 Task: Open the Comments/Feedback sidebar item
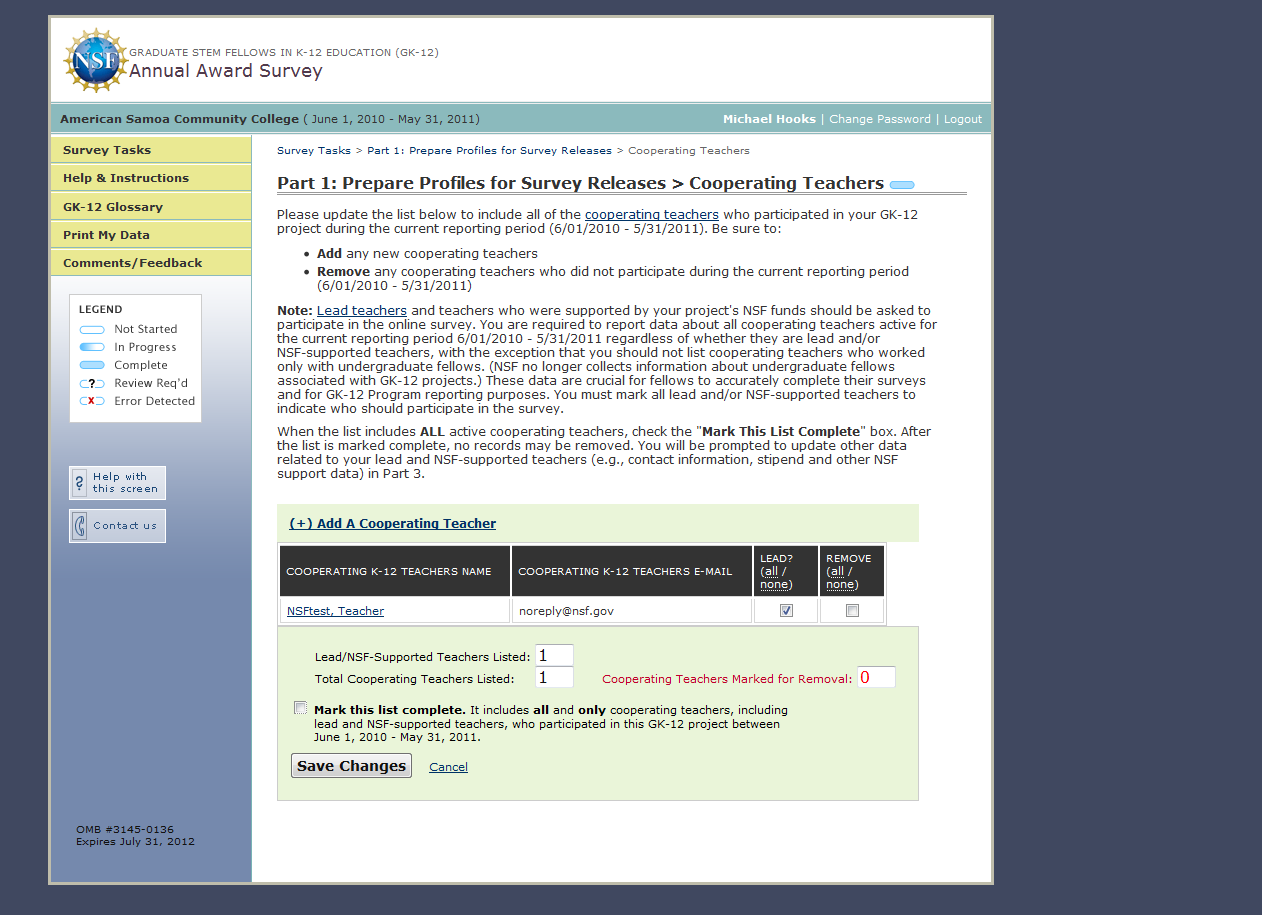pos(151,263)
